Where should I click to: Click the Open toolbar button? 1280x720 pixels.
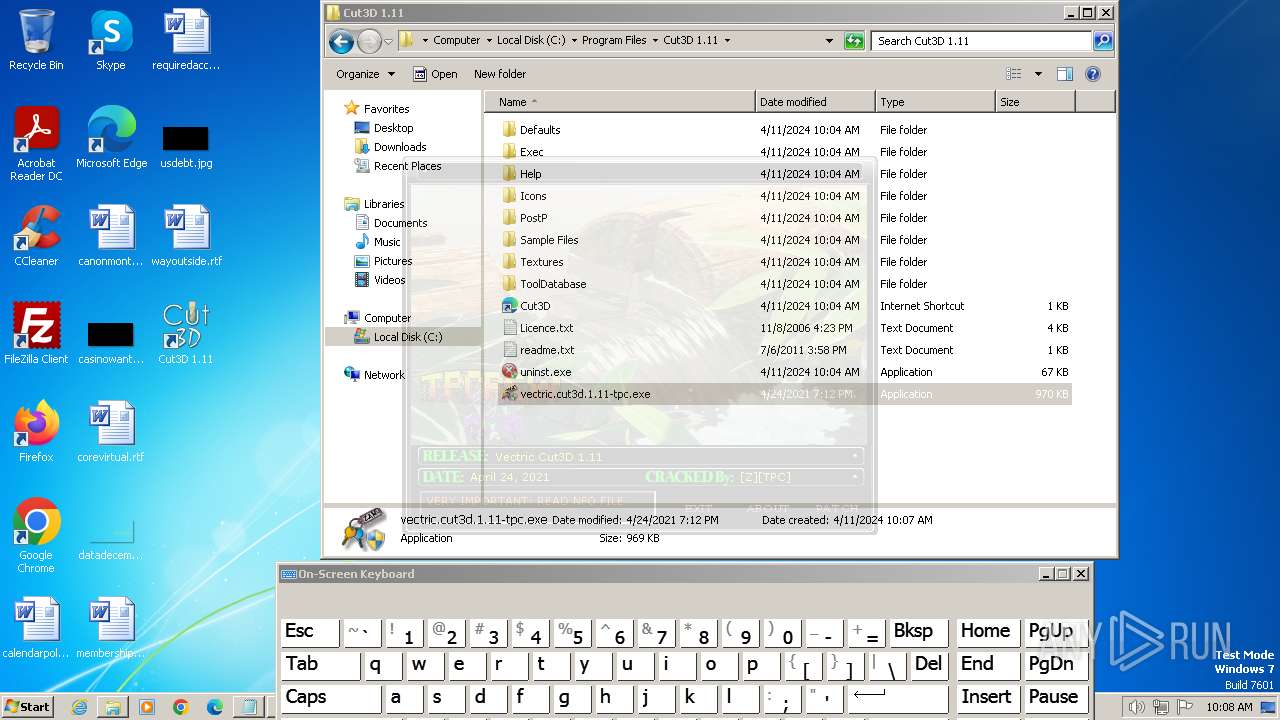coord(435,74)
